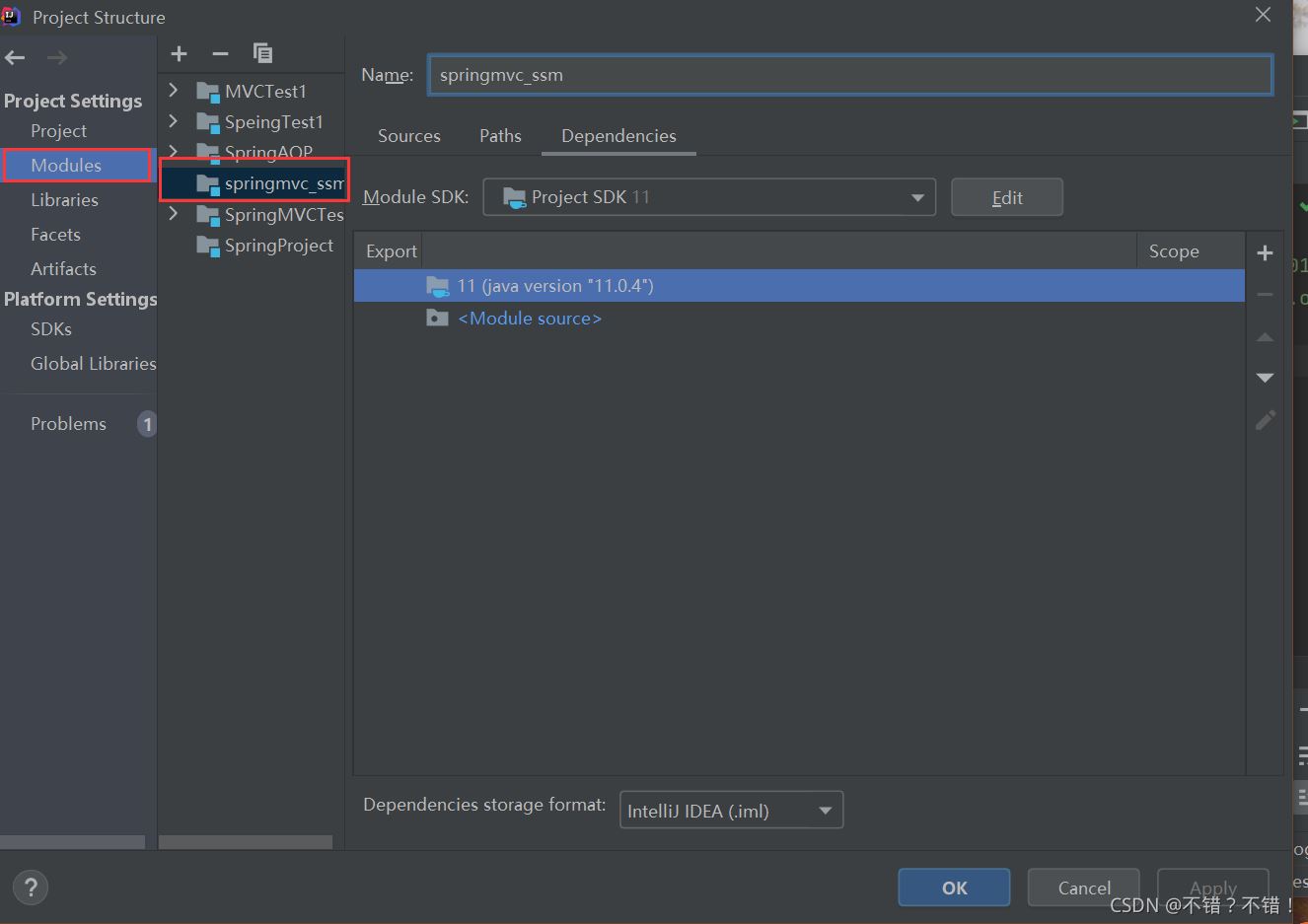This screenshot has height=924, width=1308.
Task: Select Modules in Project Settings
Action: point(66,166)
